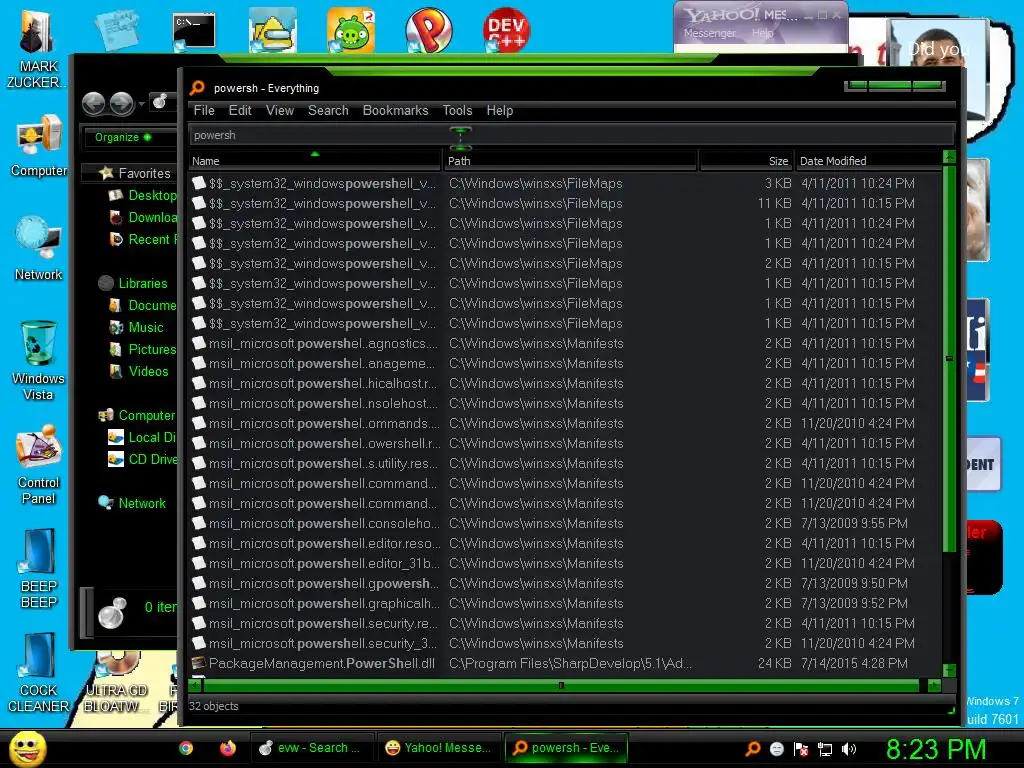1024x768 pixels.
Task: Click the powersh - Everything taskbar button
Action: 566,748
